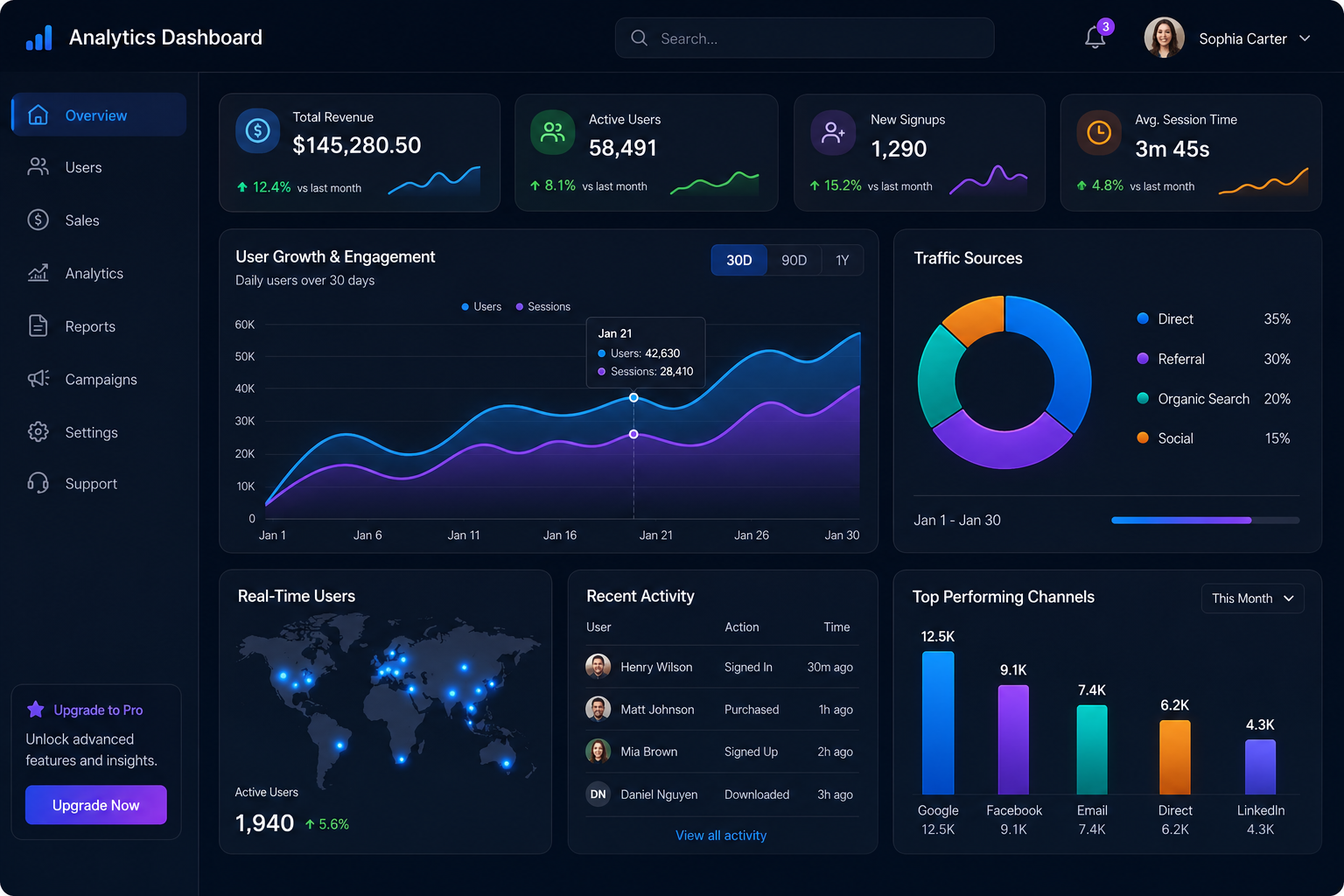This screenshot has width=1344, height=896.
Task: Toggle the Users series legend
Action: coord(481,306)
